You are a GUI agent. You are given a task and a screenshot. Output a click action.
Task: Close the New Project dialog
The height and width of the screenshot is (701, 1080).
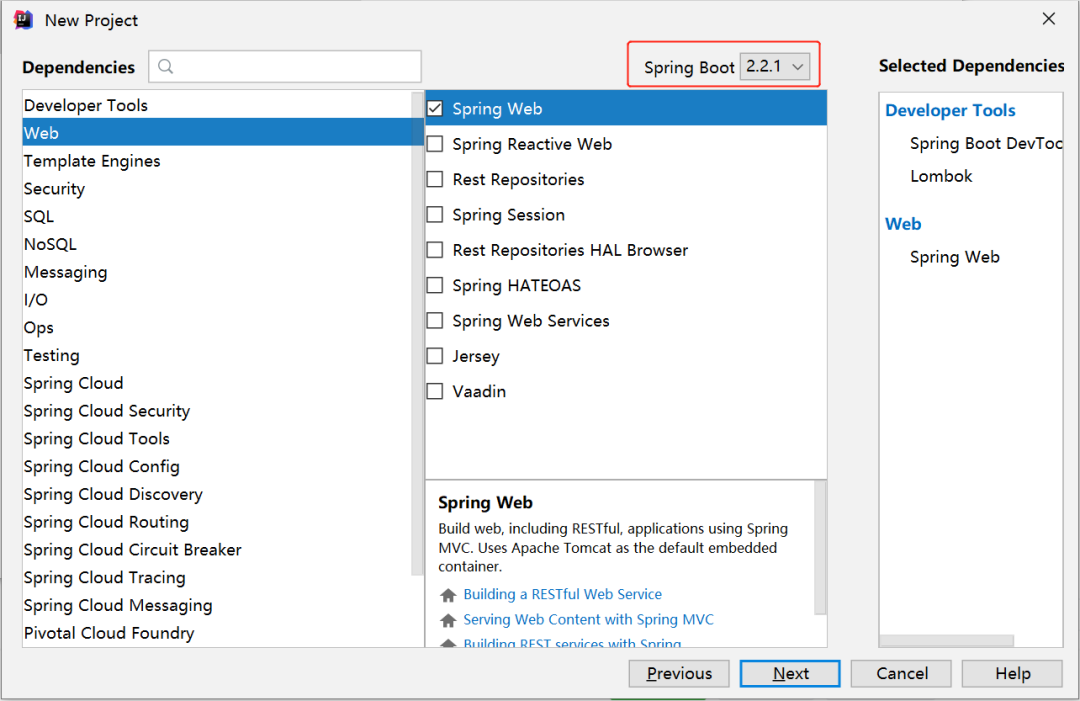1048,19
